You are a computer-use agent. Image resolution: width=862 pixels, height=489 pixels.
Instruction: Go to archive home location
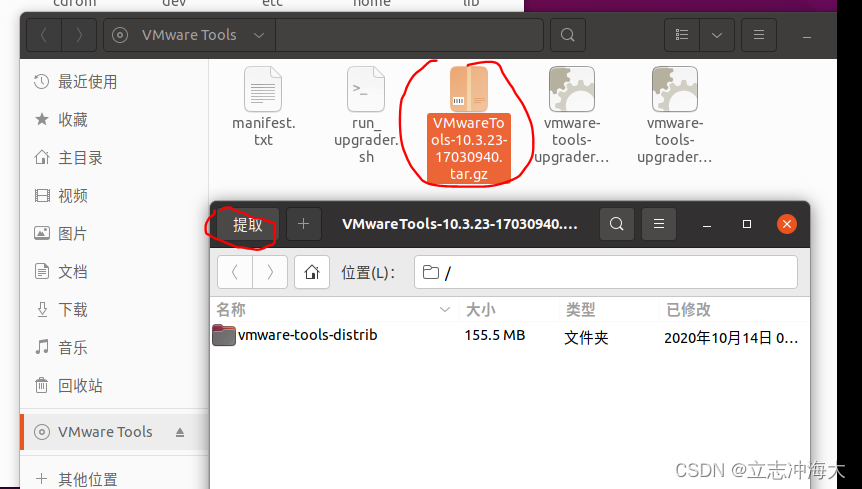point(312,272)
